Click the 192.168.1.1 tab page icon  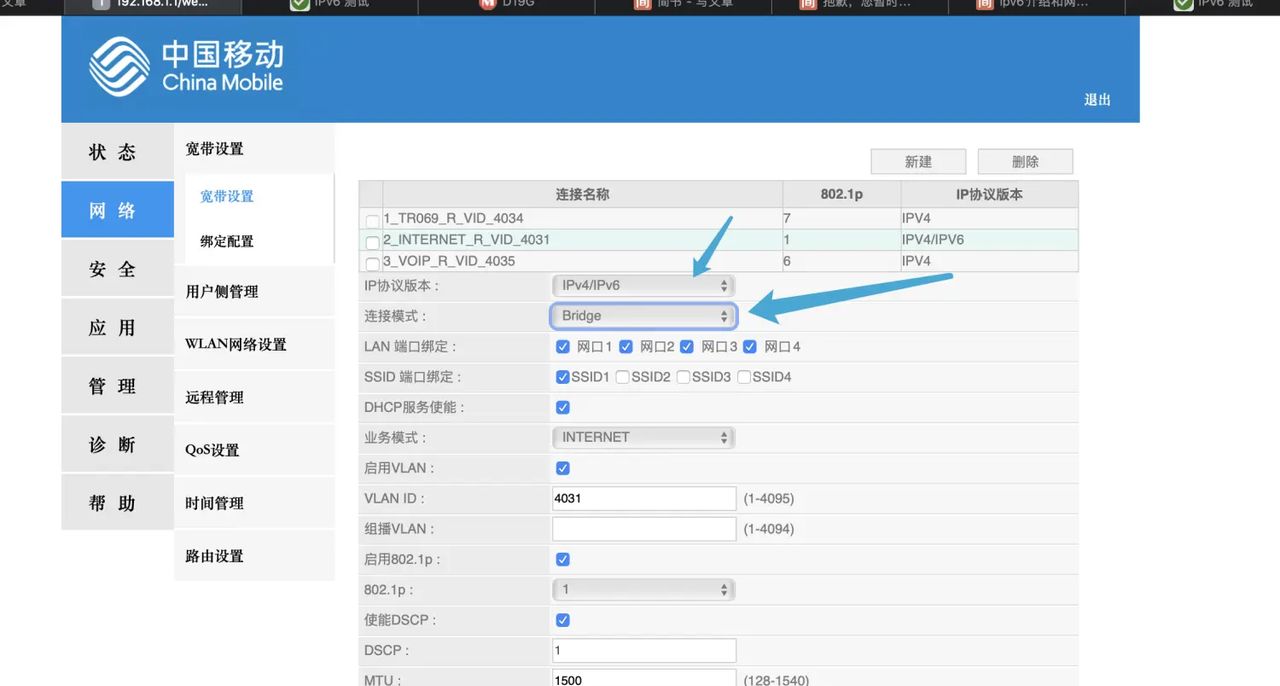click(x=100, y=7)
